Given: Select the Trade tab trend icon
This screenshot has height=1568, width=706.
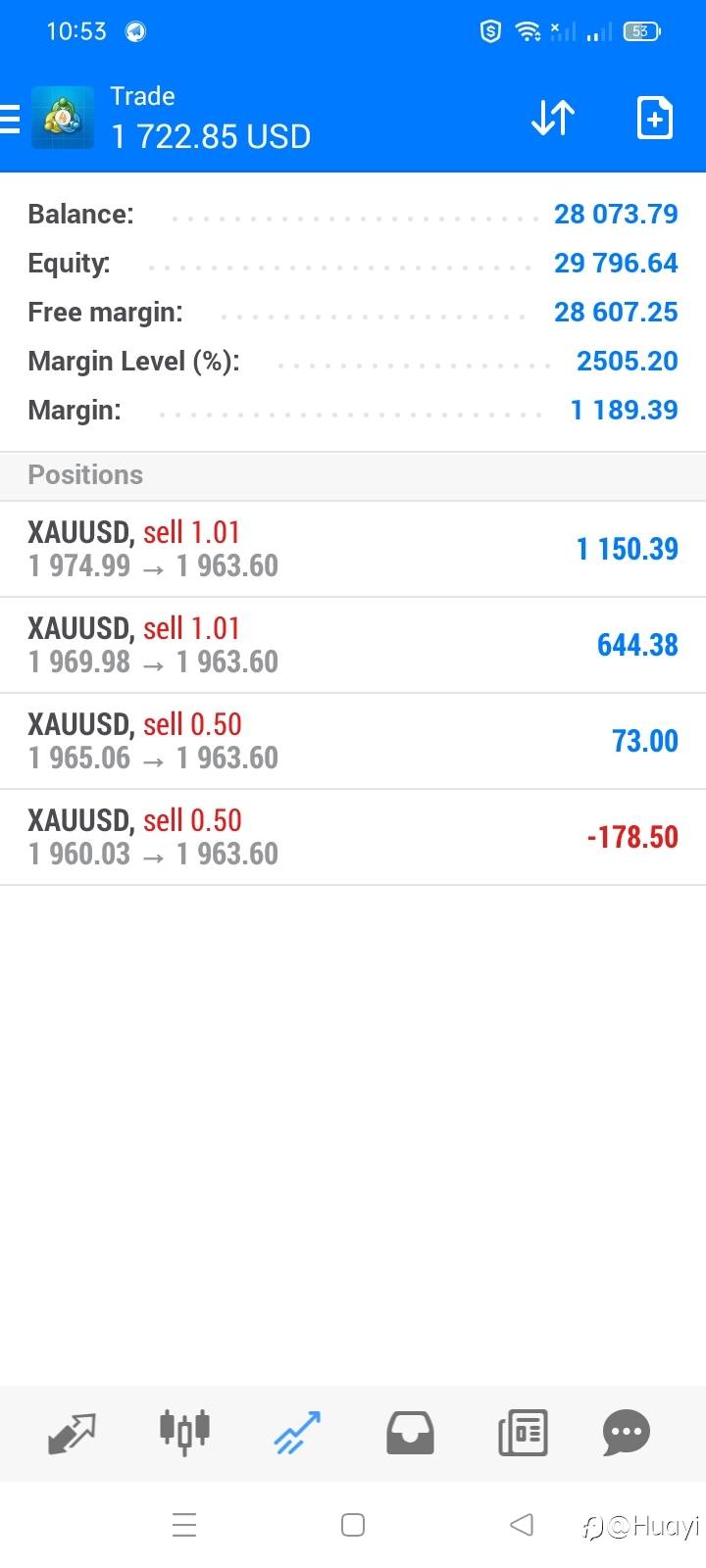Looking at the screenshot, I should (297, 1433).
